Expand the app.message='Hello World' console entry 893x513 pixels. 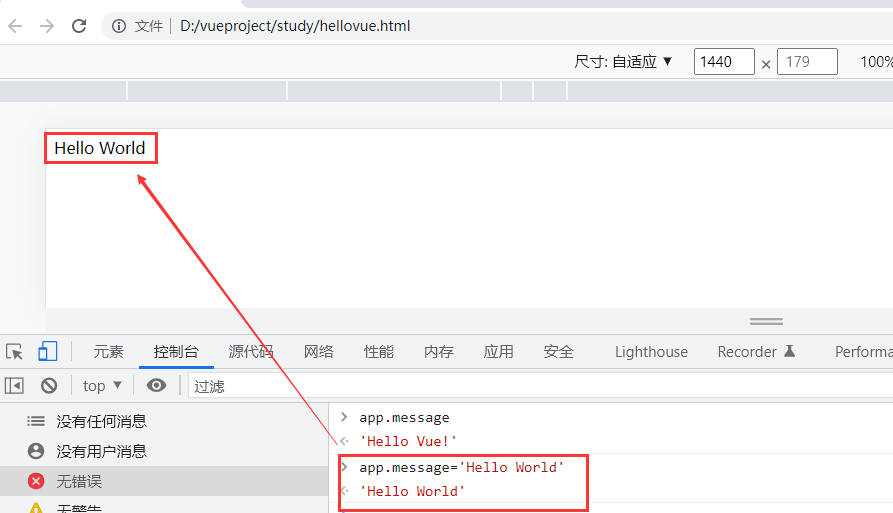pos(345,467)
